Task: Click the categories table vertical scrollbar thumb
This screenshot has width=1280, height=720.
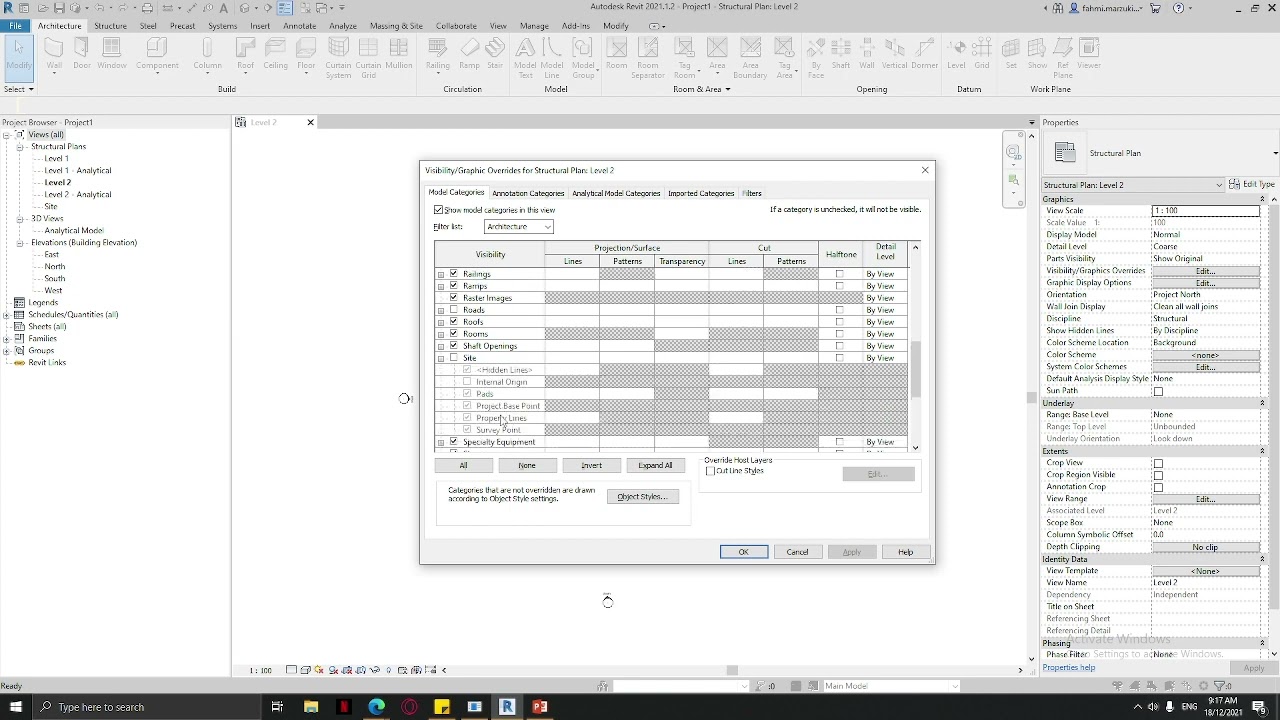Action: pyautogui.click(x=915, y=368)
